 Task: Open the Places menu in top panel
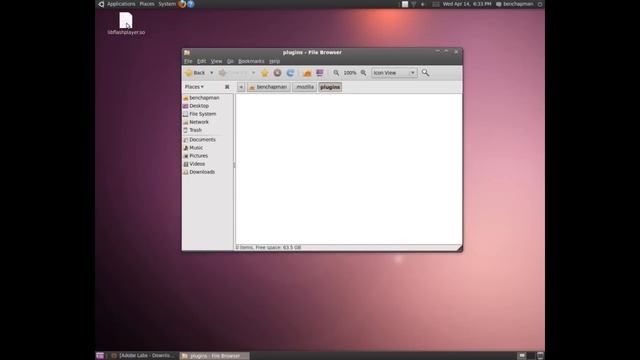click(x=147, y=4)
